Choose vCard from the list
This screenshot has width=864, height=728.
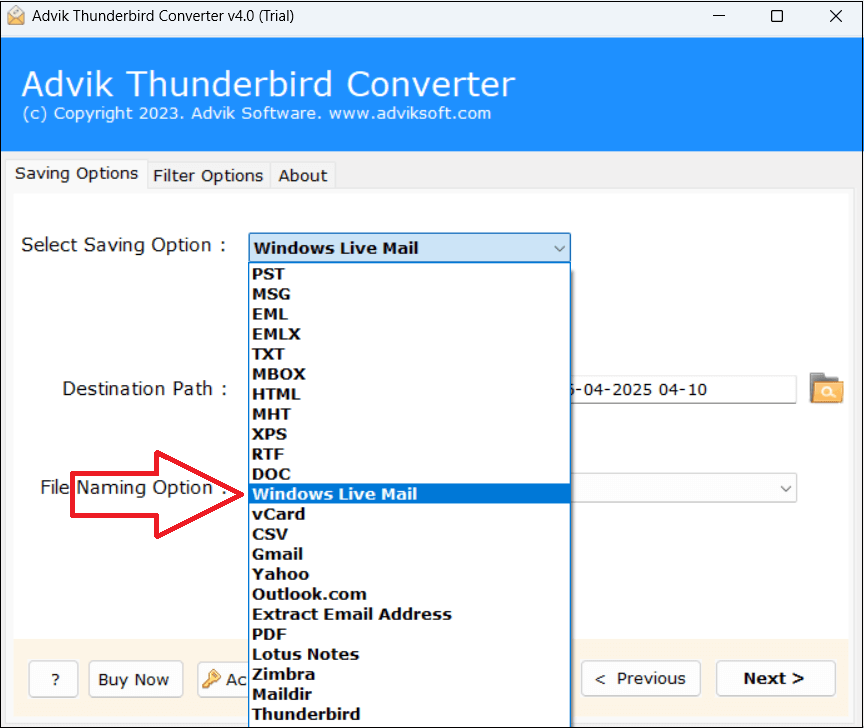(x=409, y=514)
